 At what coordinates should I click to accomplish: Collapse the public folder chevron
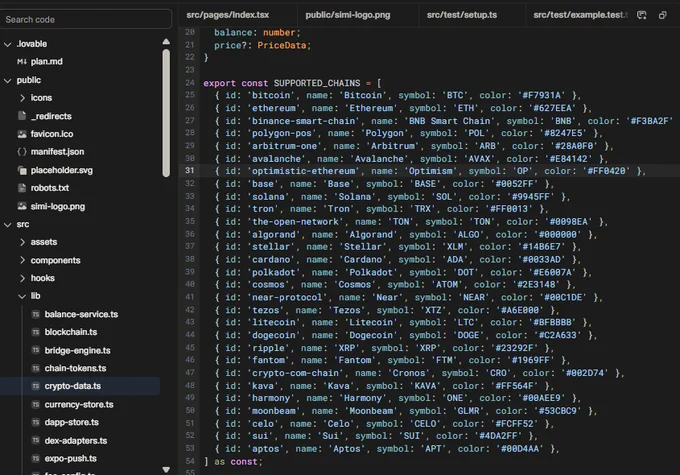point(7,80)
